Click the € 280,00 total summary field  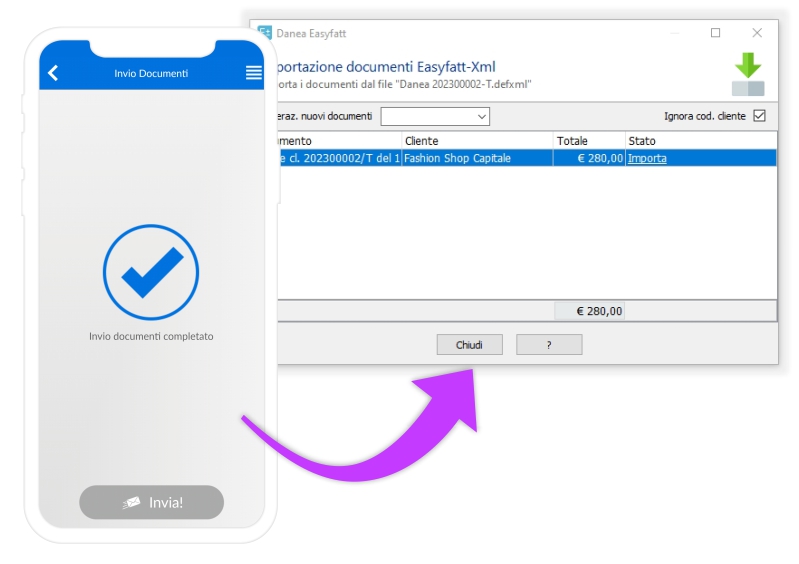(590, 311)
